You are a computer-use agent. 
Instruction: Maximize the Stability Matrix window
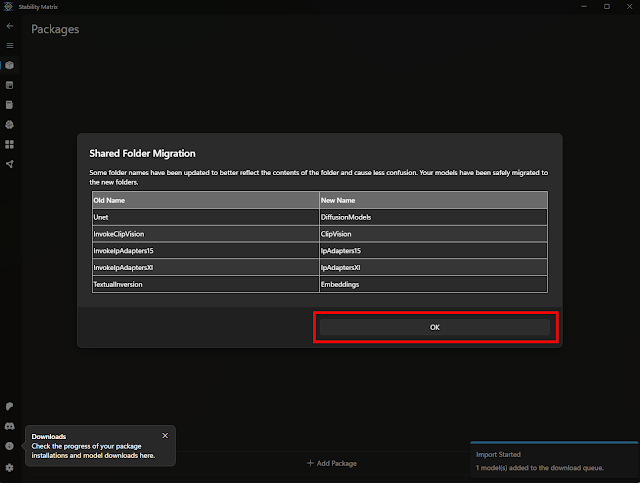(607, 7)
